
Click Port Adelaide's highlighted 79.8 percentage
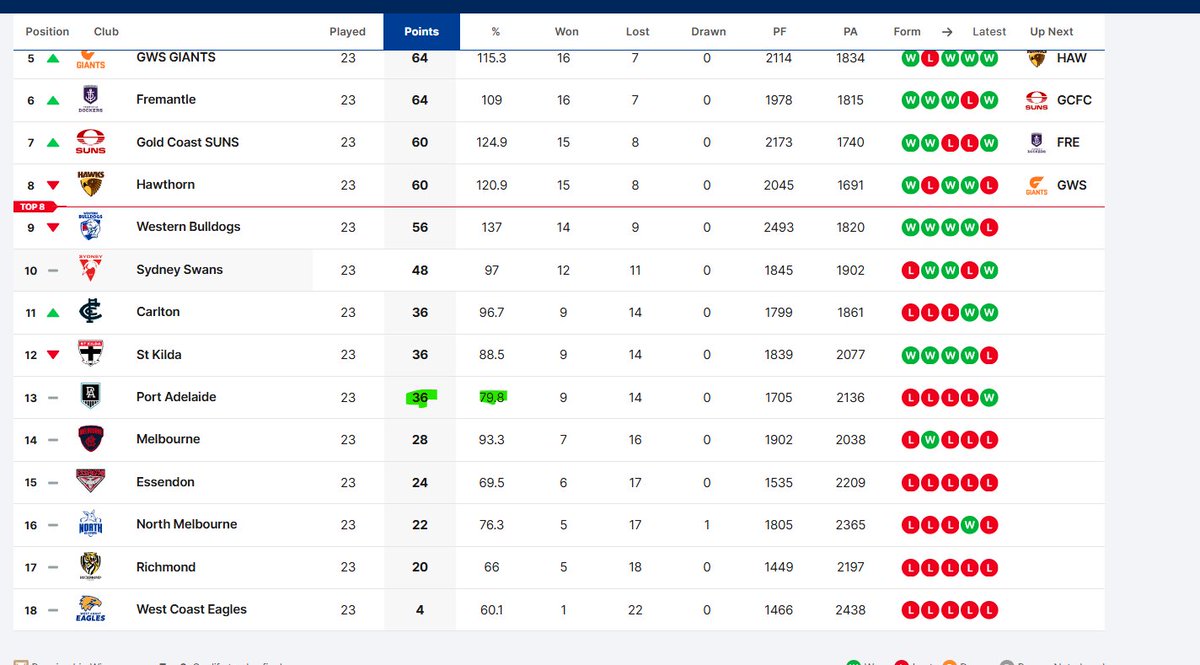coord(493,397)
